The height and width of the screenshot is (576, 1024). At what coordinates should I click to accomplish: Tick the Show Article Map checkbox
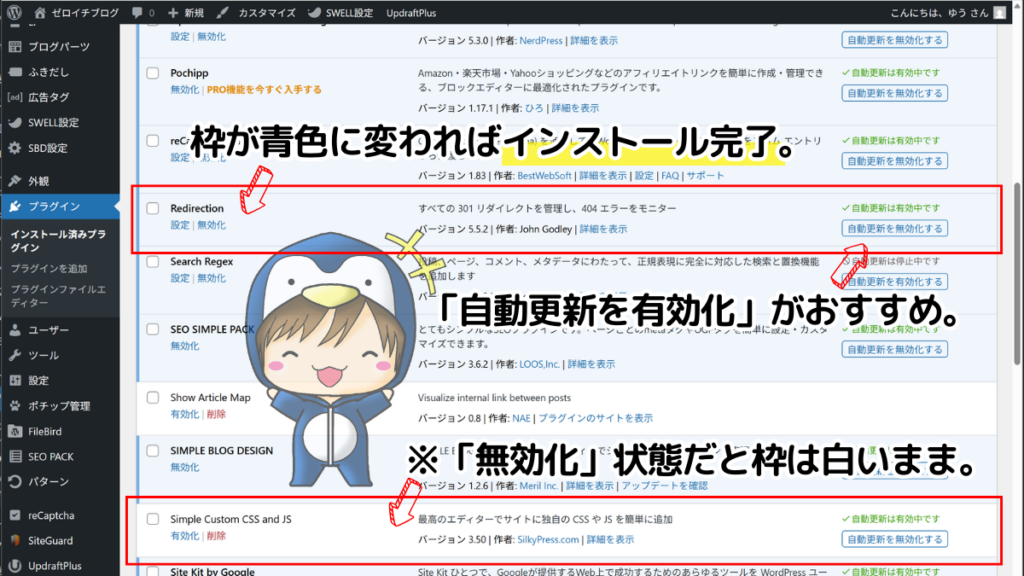point(153,398)
